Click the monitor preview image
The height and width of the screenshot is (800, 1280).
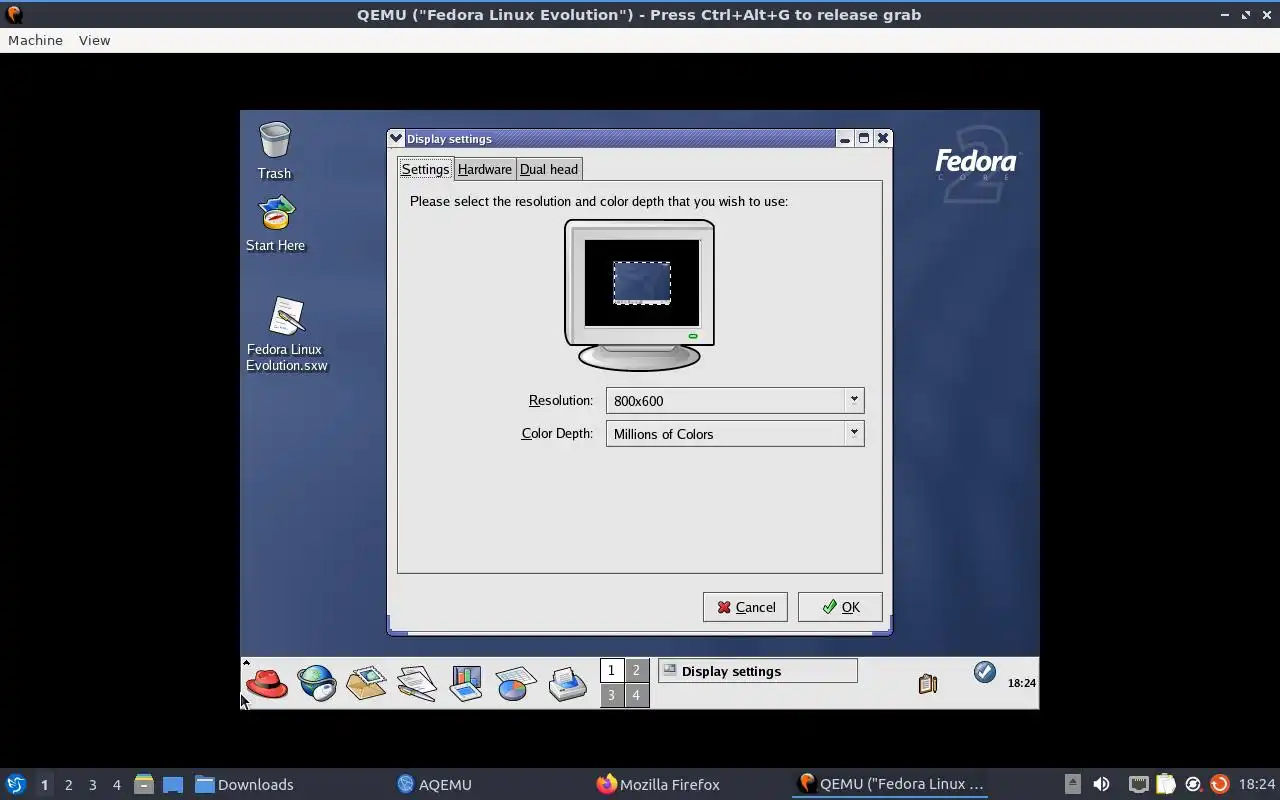pyautogui.click(x=640, y=295)
